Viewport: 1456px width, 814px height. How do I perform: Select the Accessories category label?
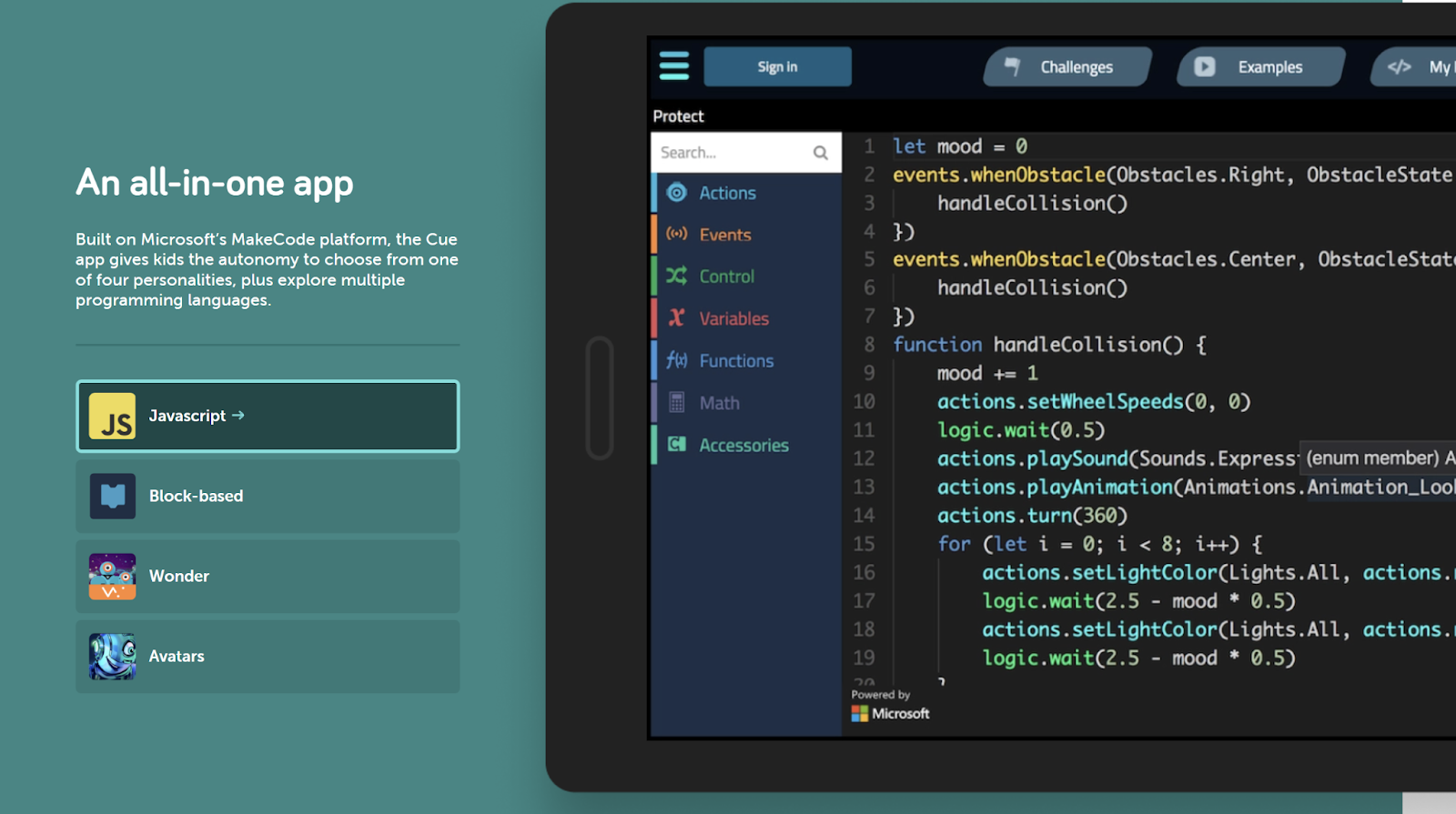point(743,446)
